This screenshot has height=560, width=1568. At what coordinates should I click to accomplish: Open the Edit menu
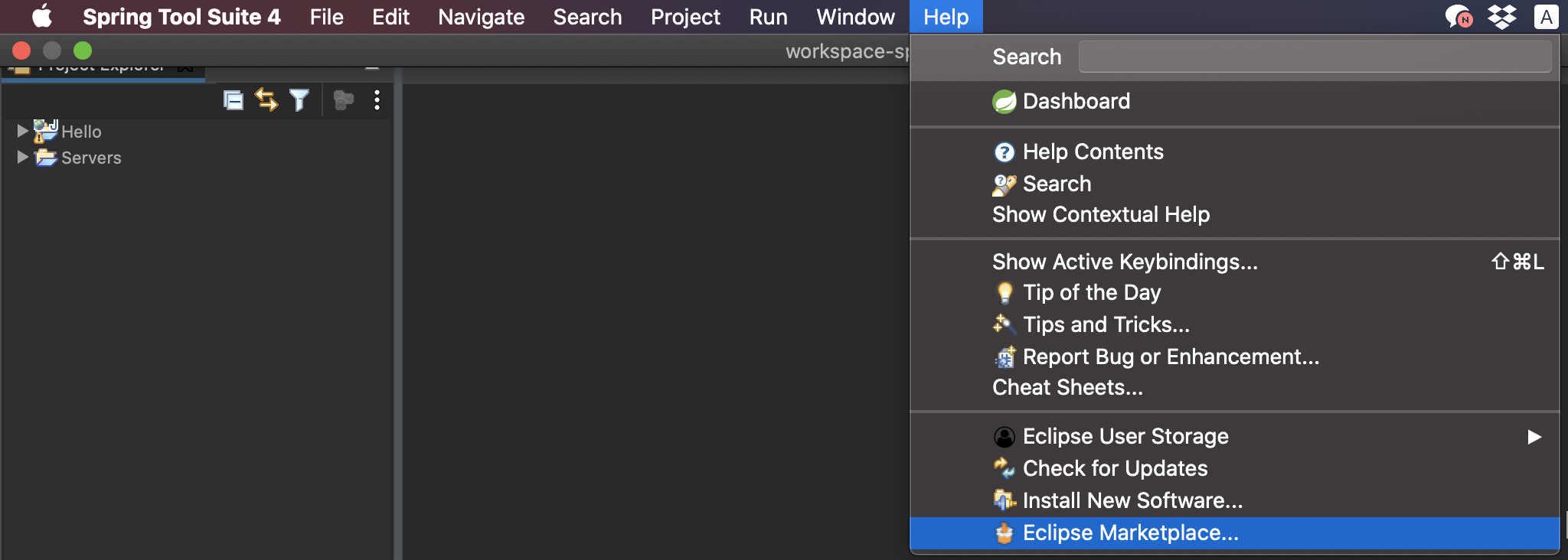point(390,17)
